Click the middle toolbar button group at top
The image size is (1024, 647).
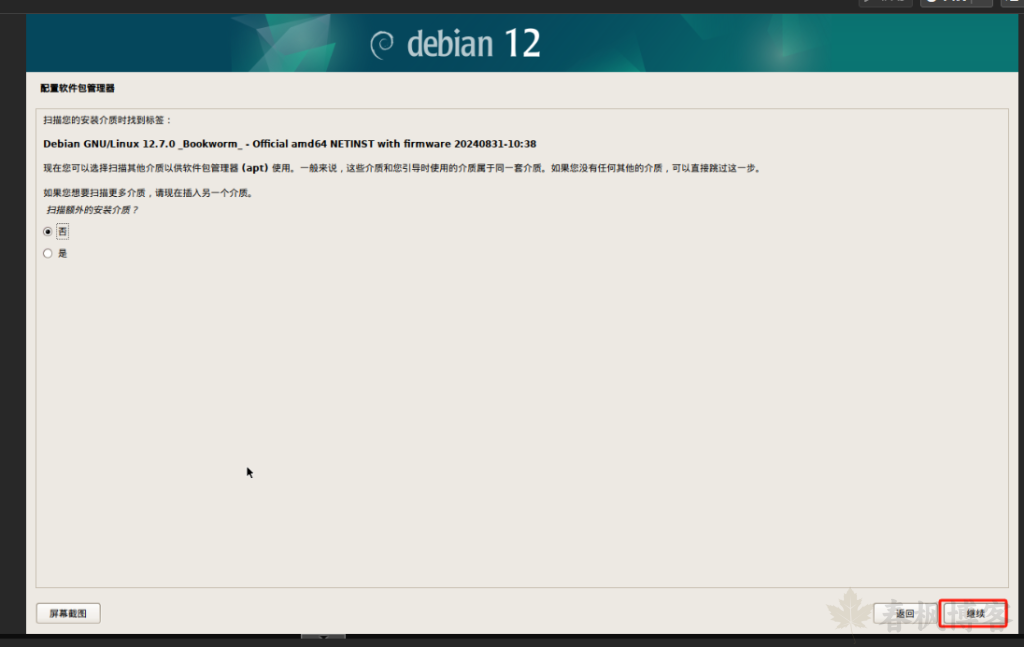click(955, 3)
